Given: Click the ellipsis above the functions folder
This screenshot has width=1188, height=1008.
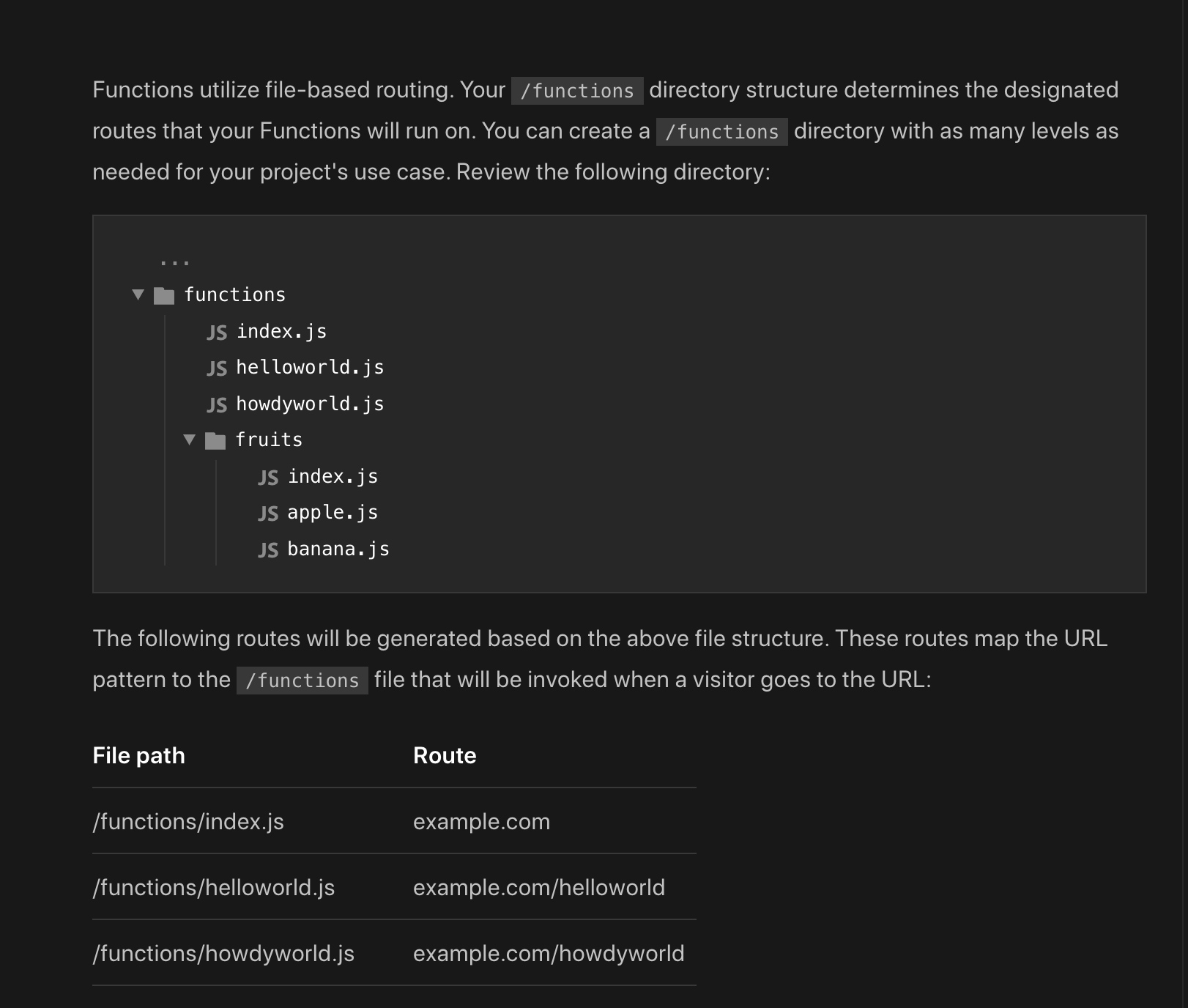Looking at the screenshot, I should click(174, 262).
